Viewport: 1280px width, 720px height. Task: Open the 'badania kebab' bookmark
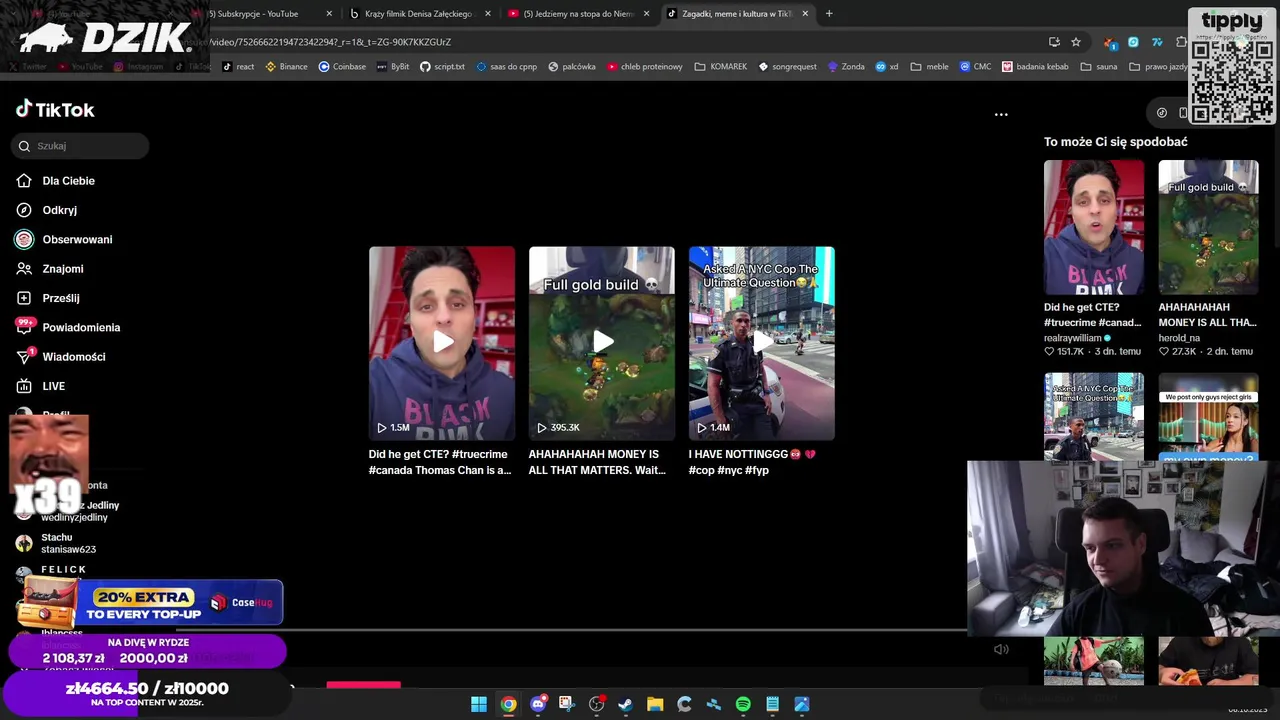point(1034,67)
